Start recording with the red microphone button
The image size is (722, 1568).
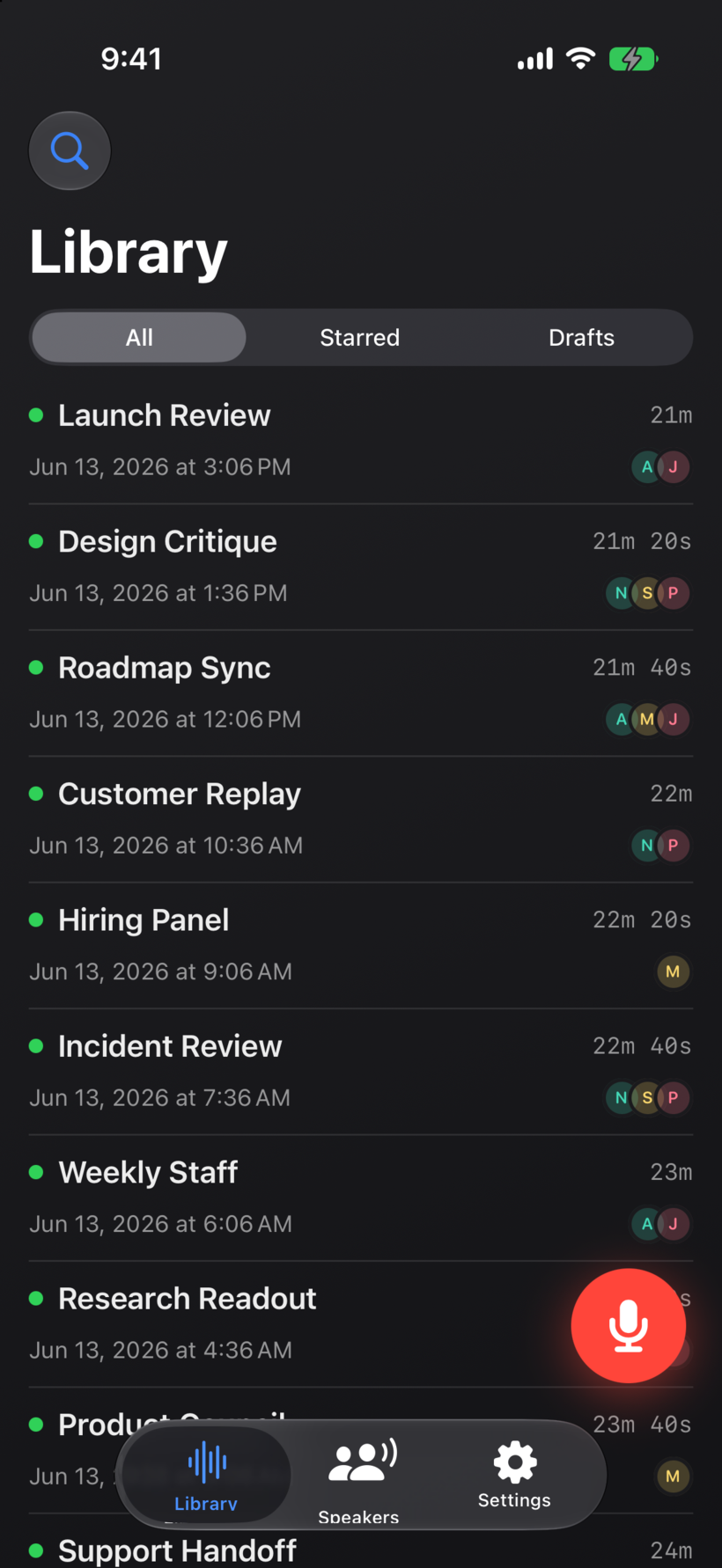point(628,1325)
